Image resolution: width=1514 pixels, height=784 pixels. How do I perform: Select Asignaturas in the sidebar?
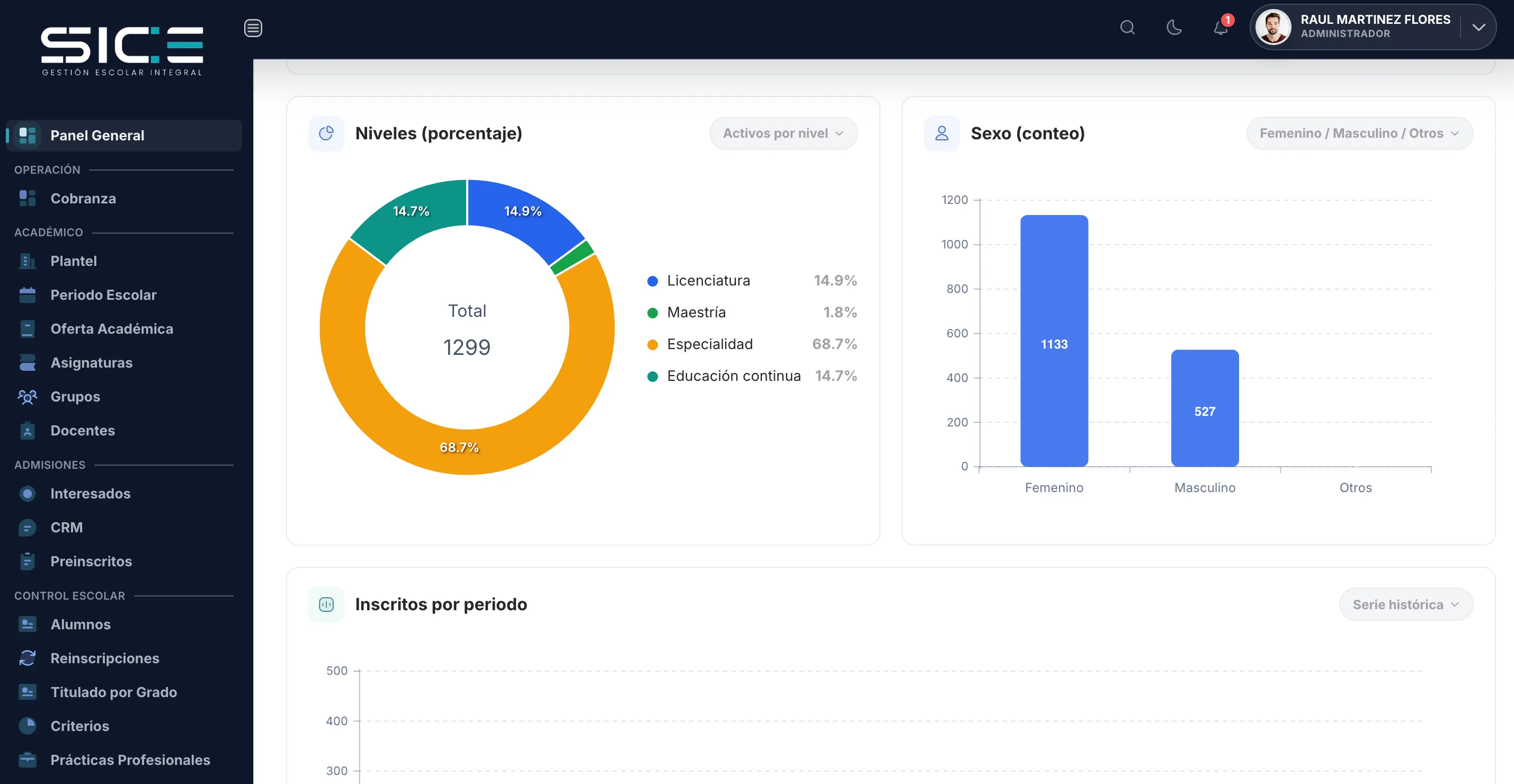coord(124,363)
